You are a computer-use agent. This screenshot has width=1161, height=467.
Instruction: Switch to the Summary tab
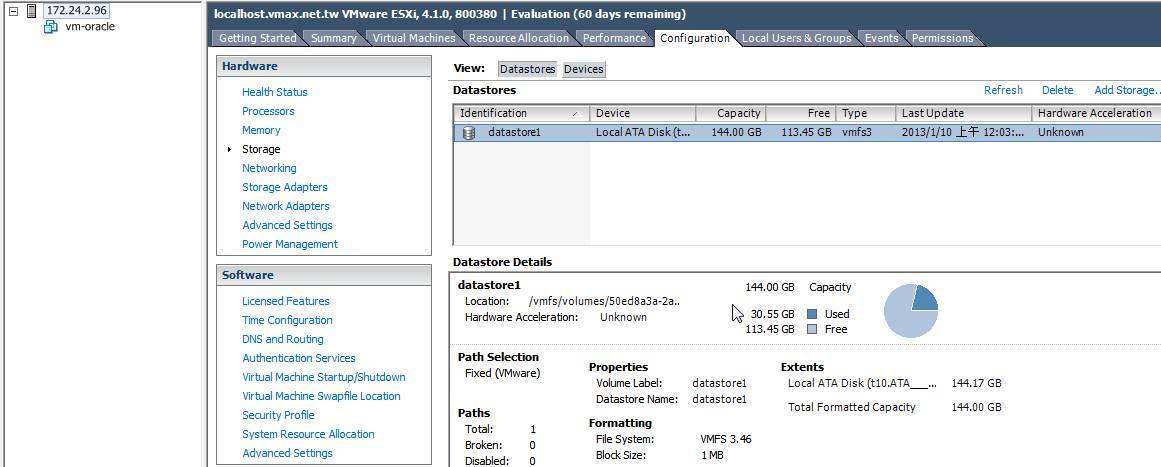pos(333,38)
